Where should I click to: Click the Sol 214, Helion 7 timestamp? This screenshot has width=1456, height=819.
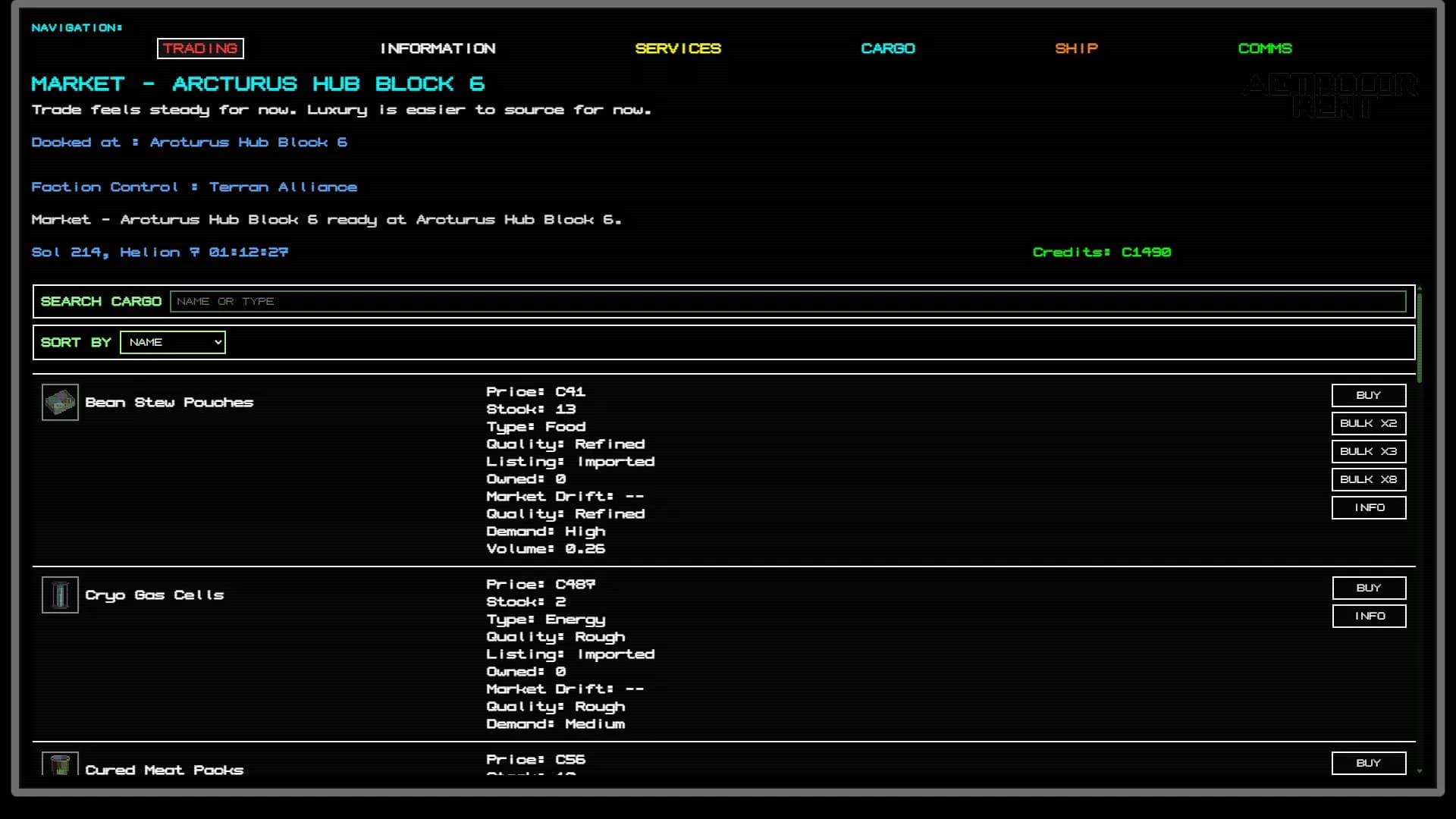coord(160,252)
